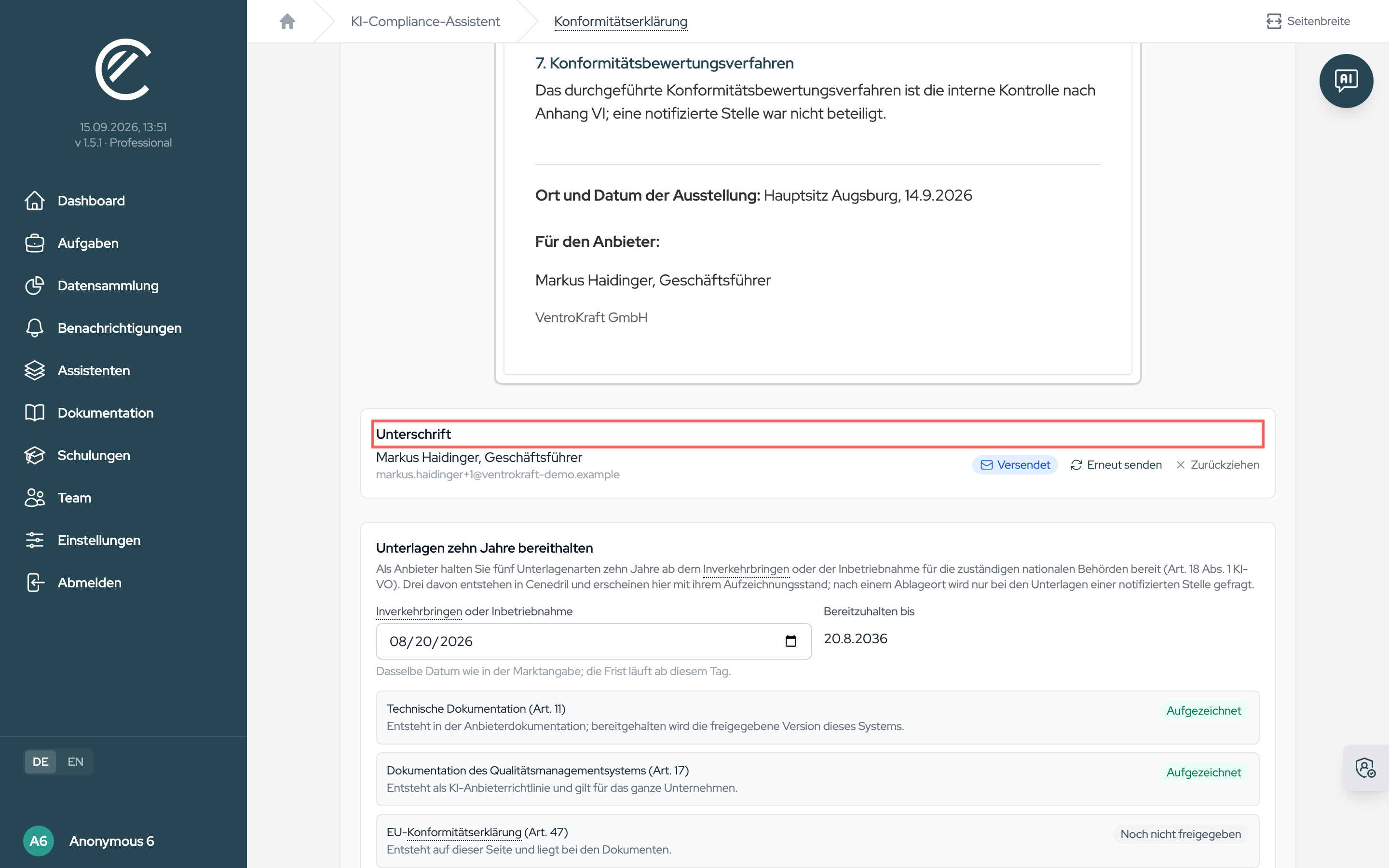Click the Team people icon

click(x=34, y=498)
